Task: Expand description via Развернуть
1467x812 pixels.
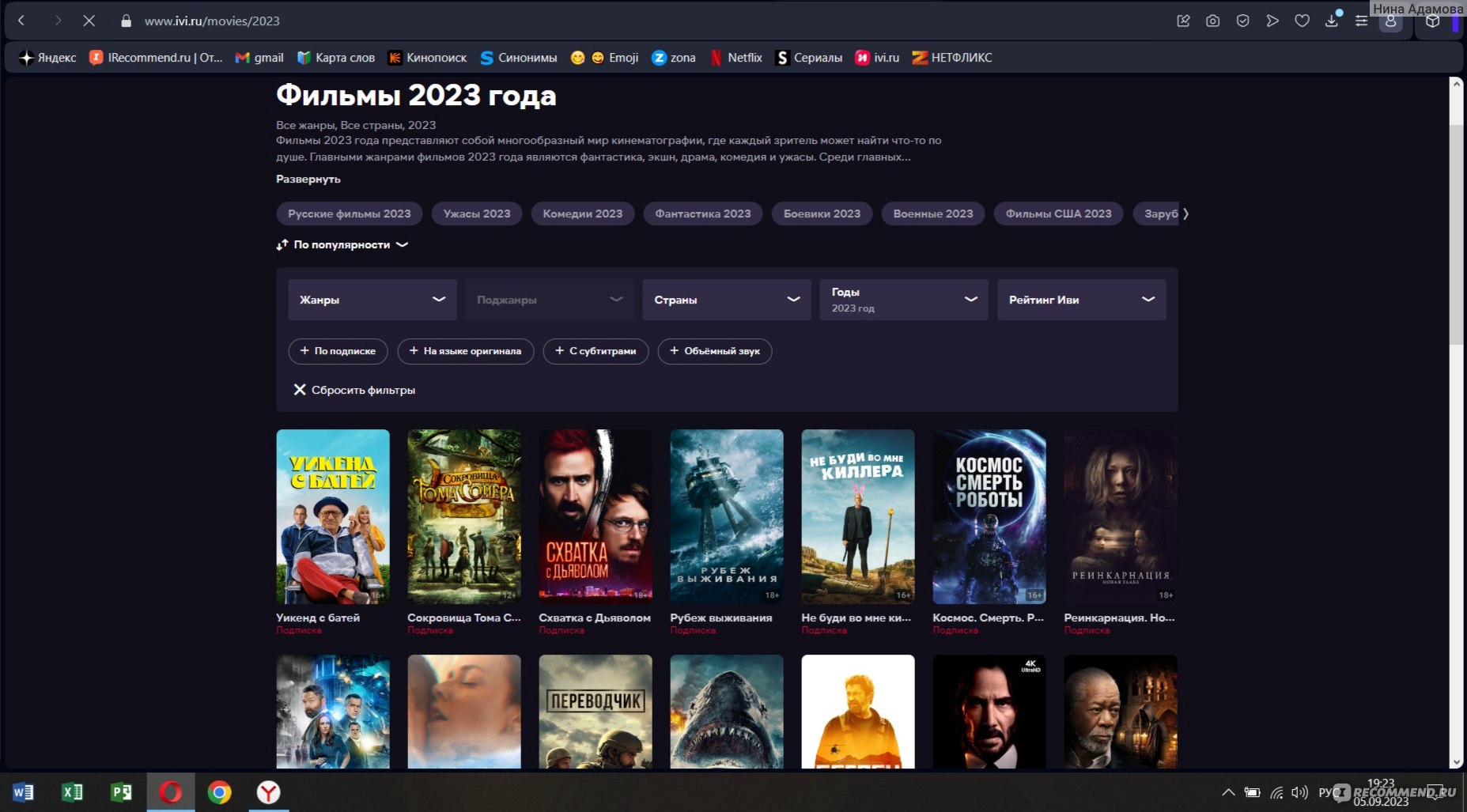Action: tap(308, 179)
